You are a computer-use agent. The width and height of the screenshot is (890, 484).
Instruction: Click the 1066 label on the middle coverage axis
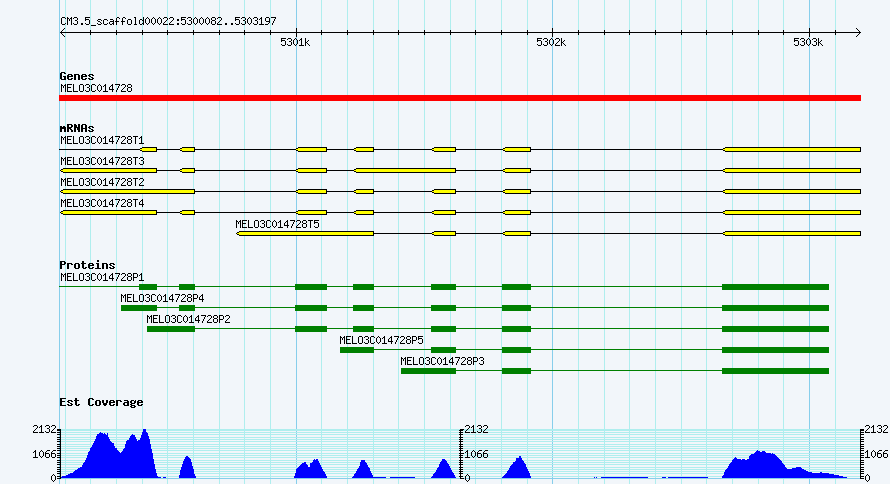click(x=476, y=454)
